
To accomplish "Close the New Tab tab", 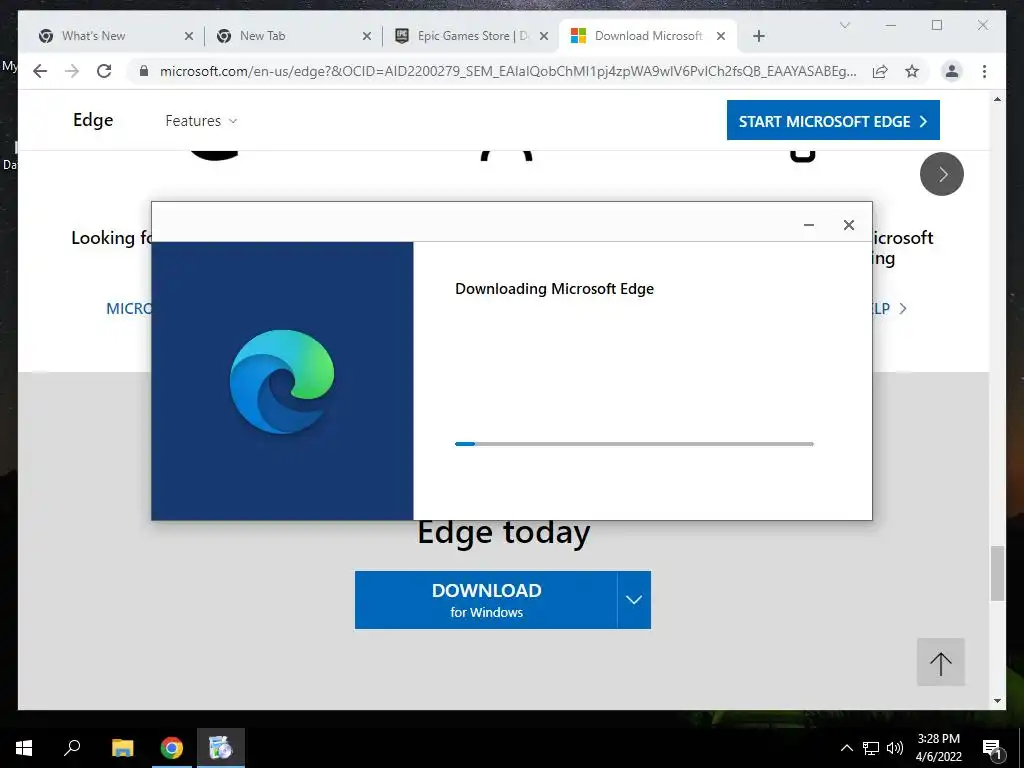I will 367,36.
